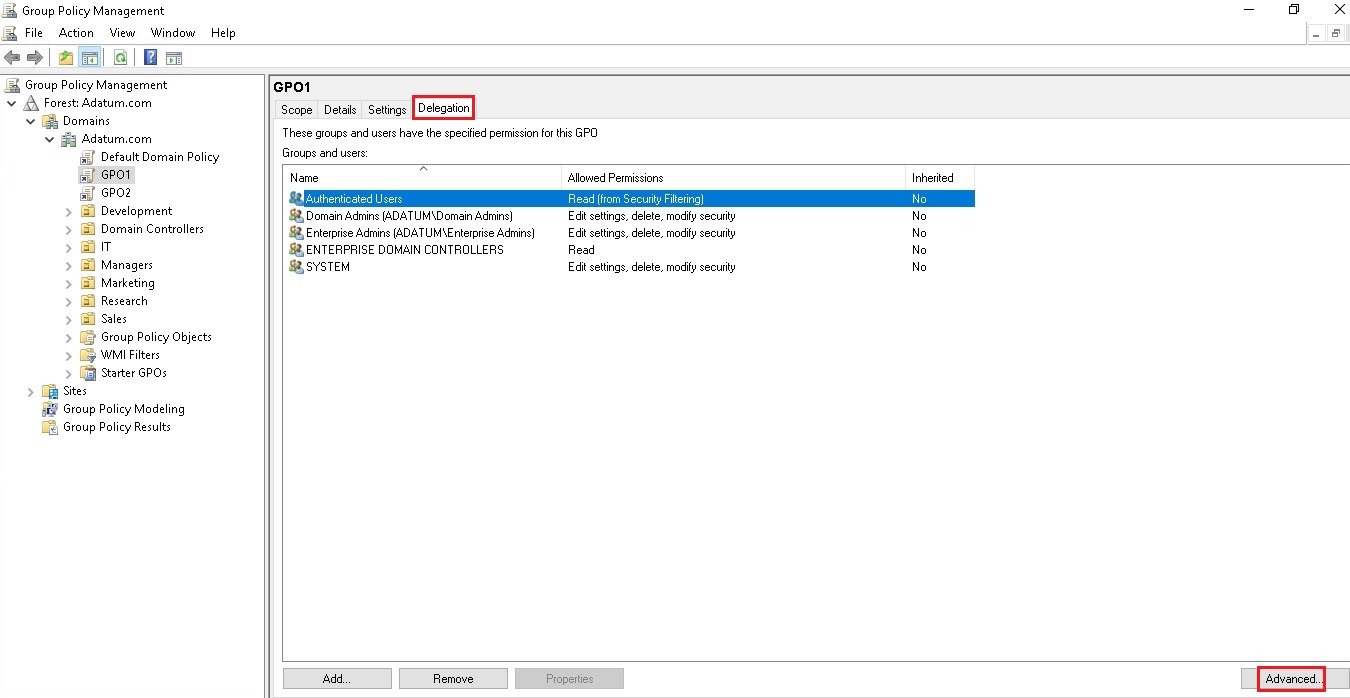Click the Add... button

point(337,679)
